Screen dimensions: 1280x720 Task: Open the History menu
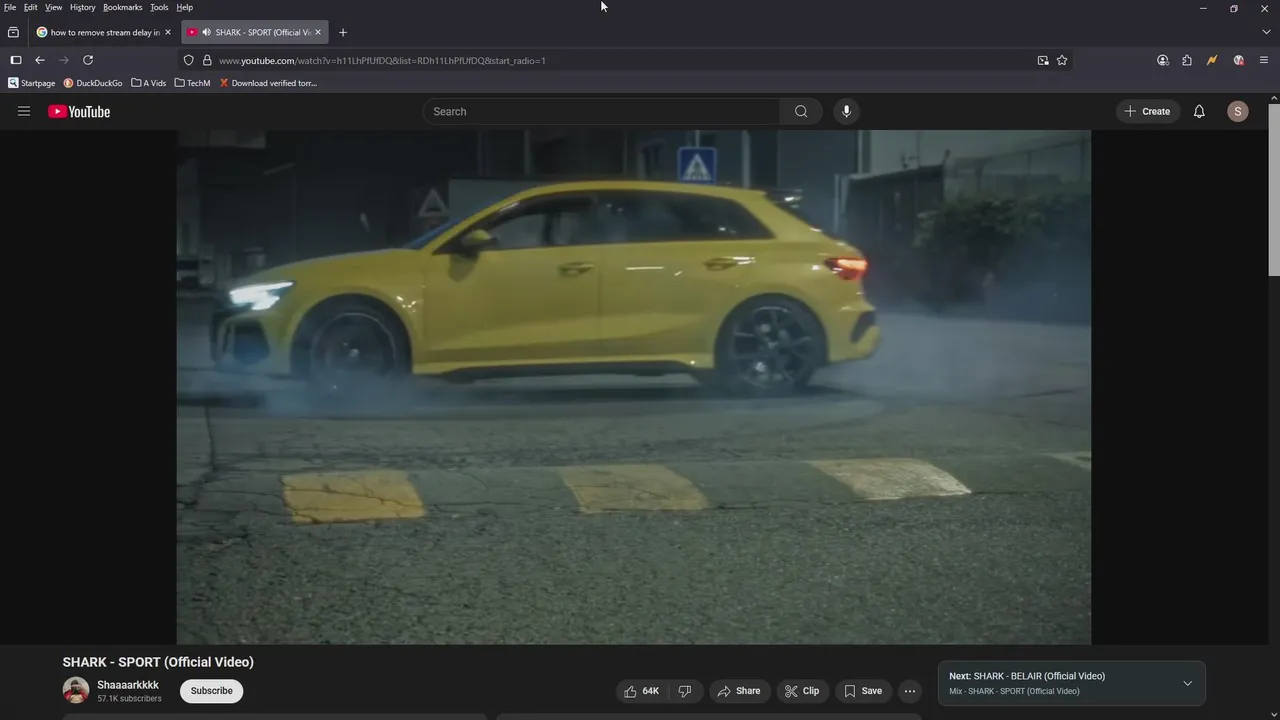coord(83,7)
